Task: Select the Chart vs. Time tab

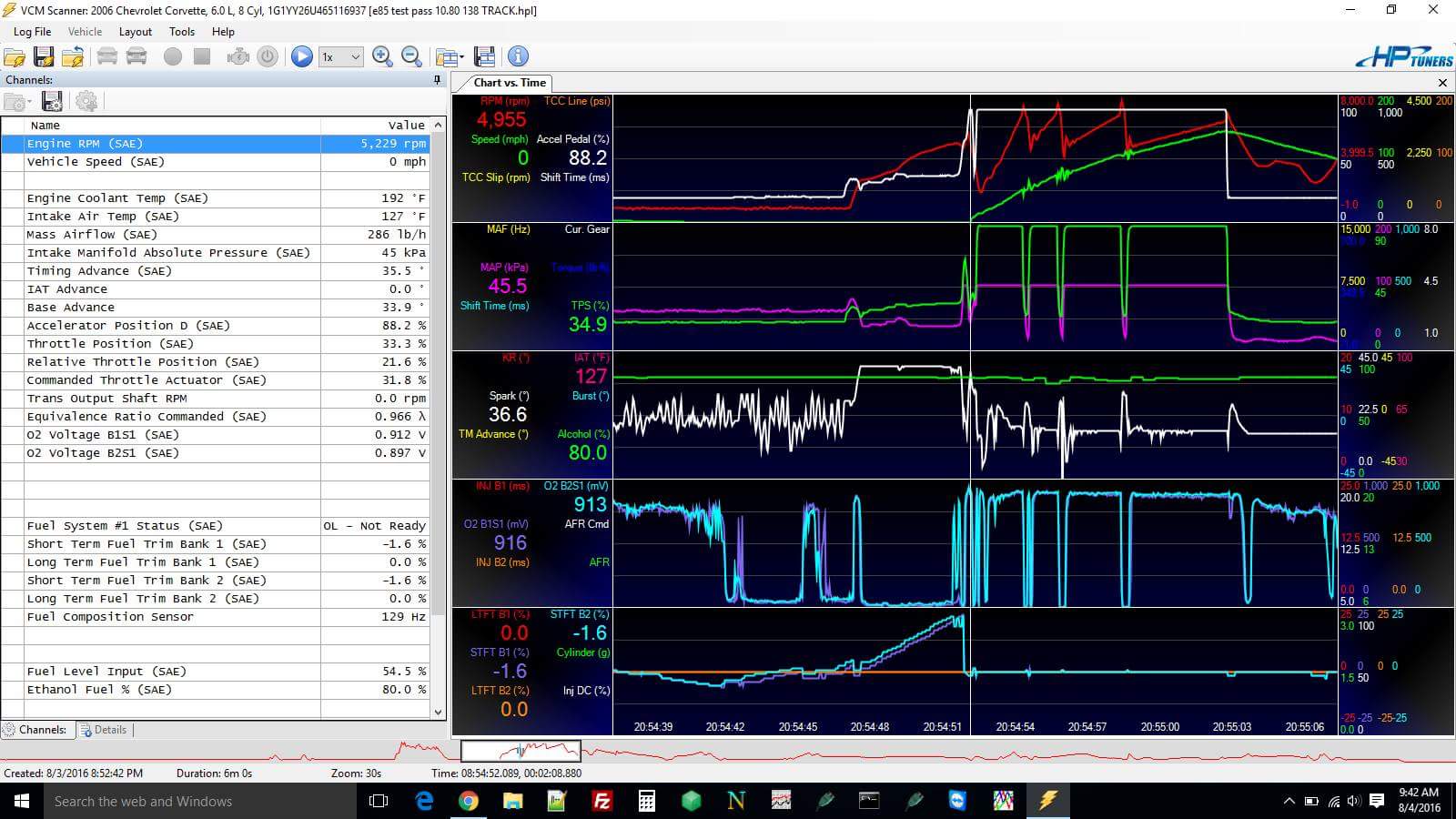Action: tap(510, 82)
